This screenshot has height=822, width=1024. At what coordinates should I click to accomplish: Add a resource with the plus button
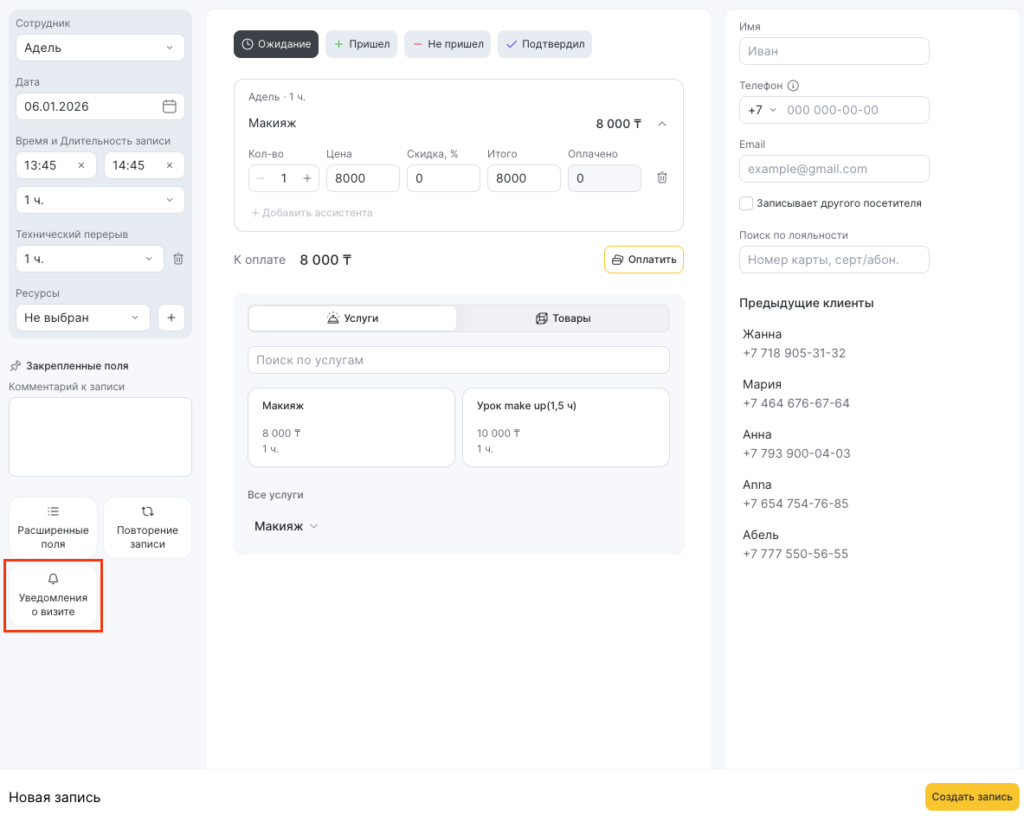pos(170,317)
